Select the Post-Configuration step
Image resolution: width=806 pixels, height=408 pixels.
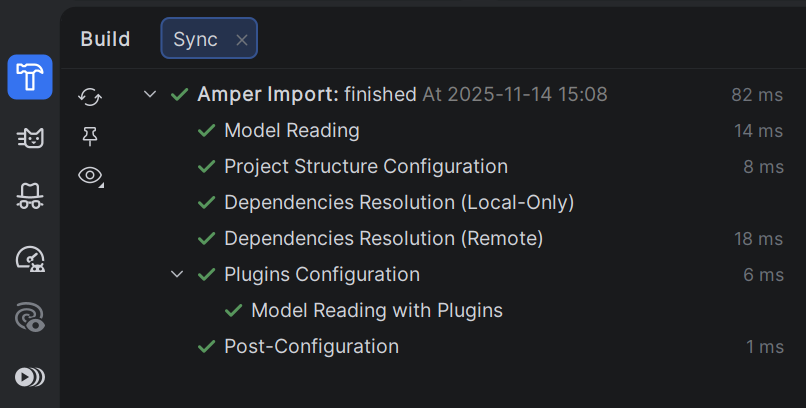click(x=311, y=347)
